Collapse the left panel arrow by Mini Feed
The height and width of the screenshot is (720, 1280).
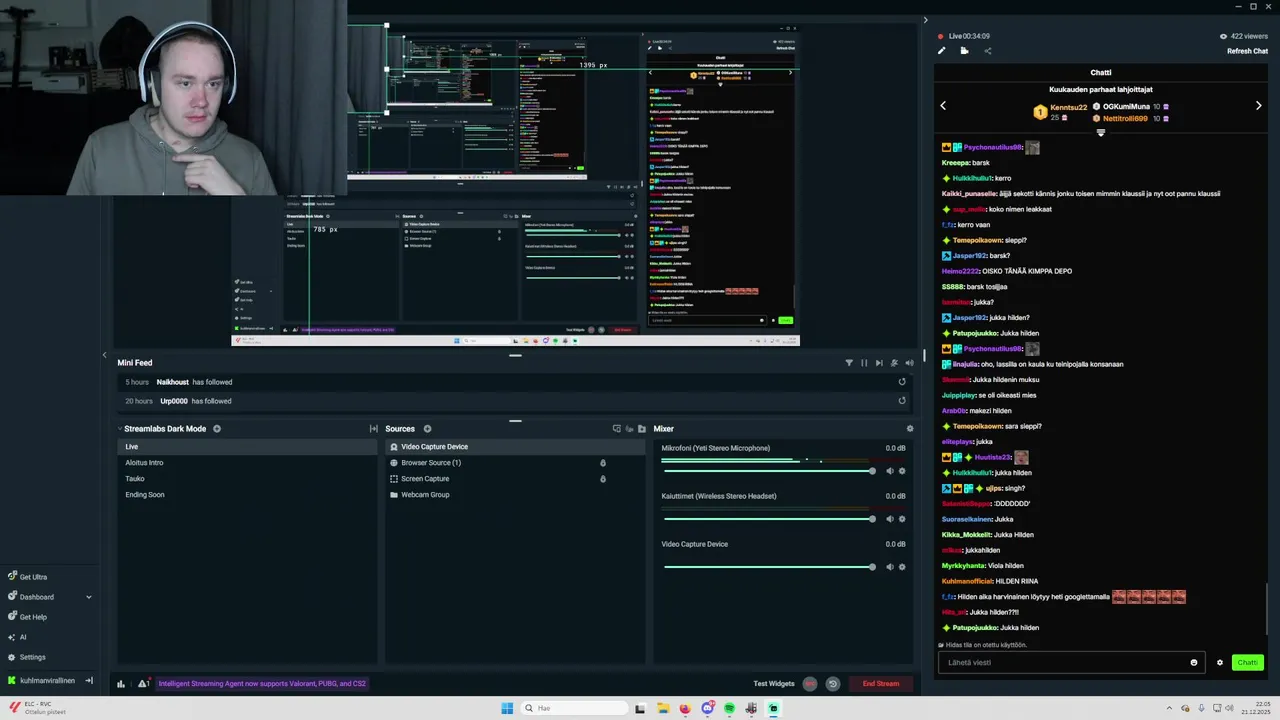[x=105, y=355]
